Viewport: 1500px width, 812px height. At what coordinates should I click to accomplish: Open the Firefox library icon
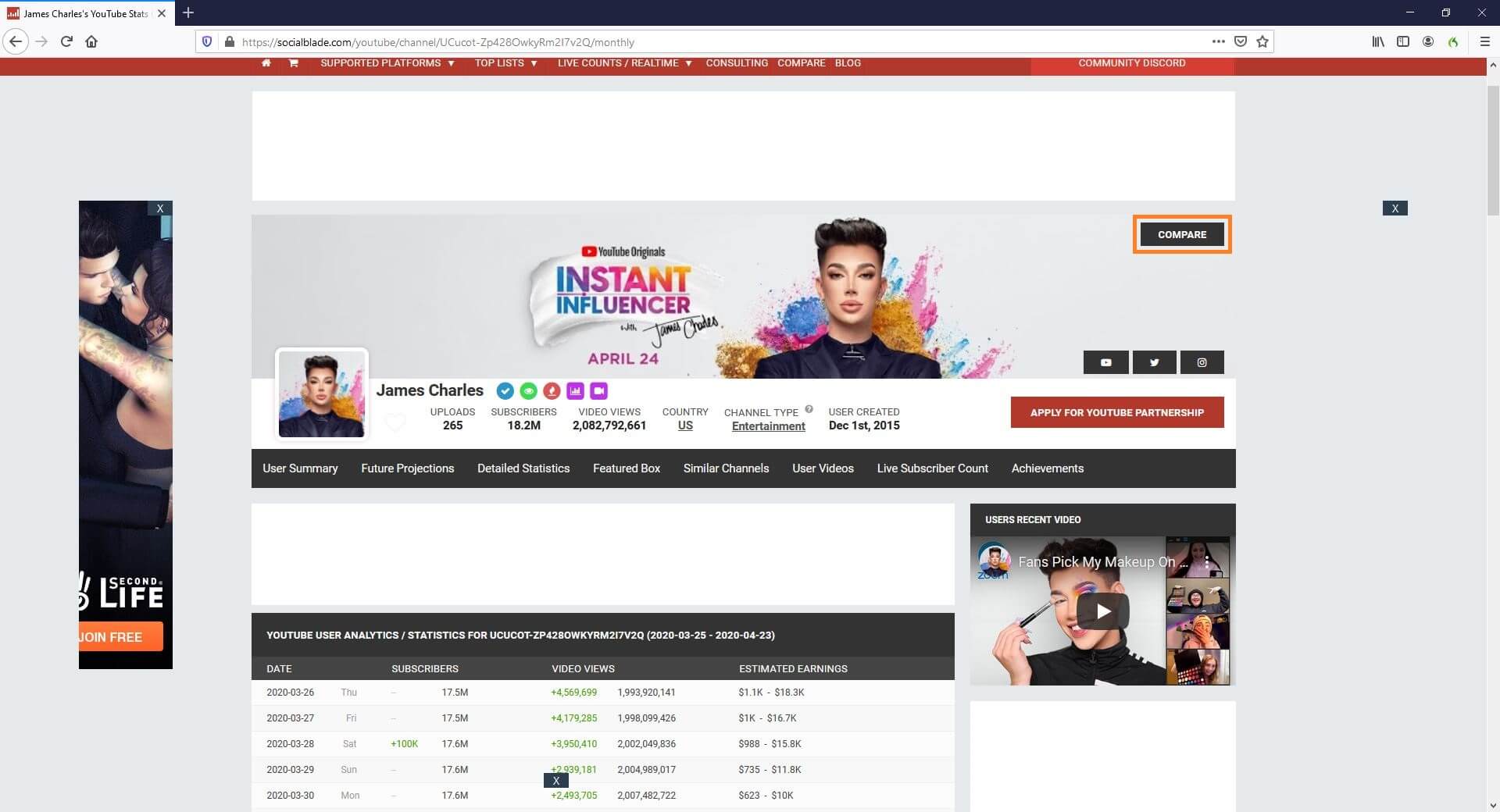1378,41
